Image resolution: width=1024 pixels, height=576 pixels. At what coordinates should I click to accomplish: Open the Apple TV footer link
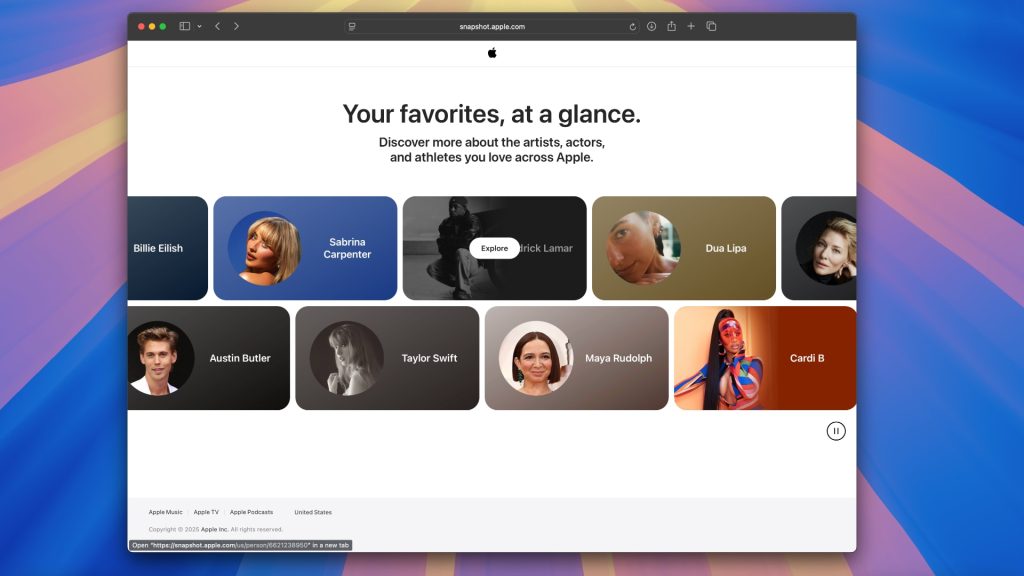point(206,512)
